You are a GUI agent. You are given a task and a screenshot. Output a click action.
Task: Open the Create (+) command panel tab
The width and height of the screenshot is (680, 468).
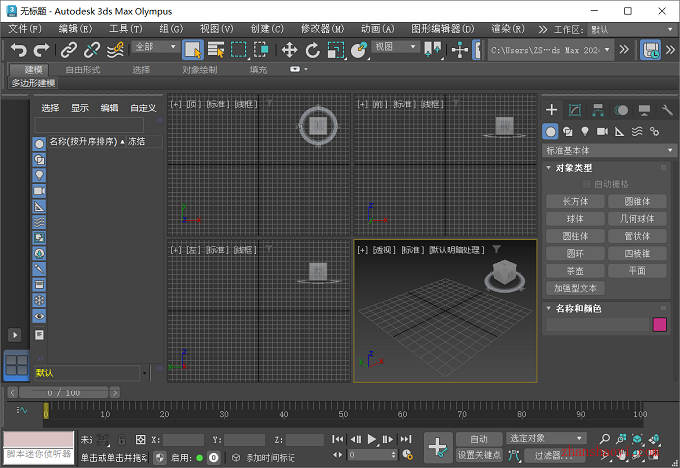[551, 110]
